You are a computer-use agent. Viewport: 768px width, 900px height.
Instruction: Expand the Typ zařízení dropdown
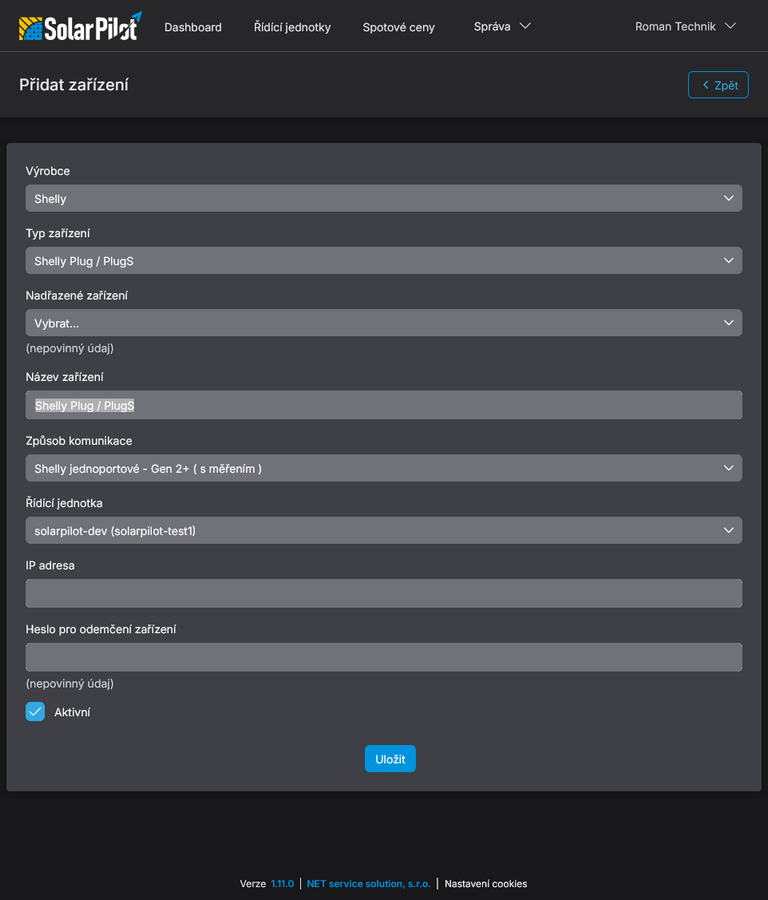click(x=383, y=260)
